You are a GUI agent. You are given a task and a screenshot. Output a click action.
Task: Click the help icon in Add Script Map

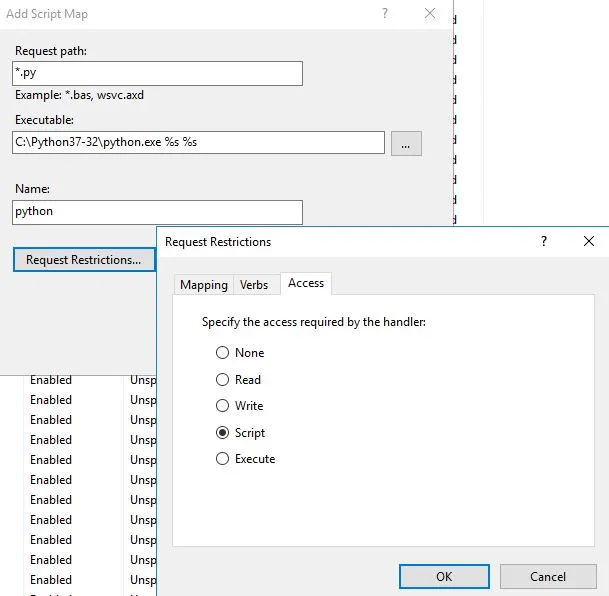(385, 14)
